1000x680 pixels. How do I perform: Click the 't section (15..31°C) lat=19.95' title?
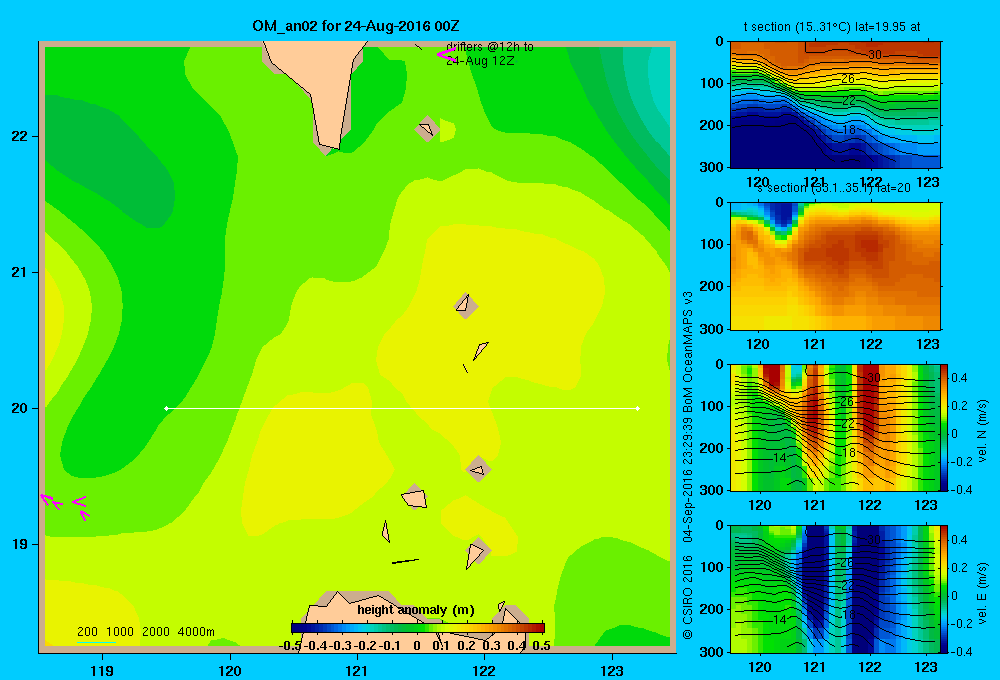pyautogui.click(x=832, y=27)
